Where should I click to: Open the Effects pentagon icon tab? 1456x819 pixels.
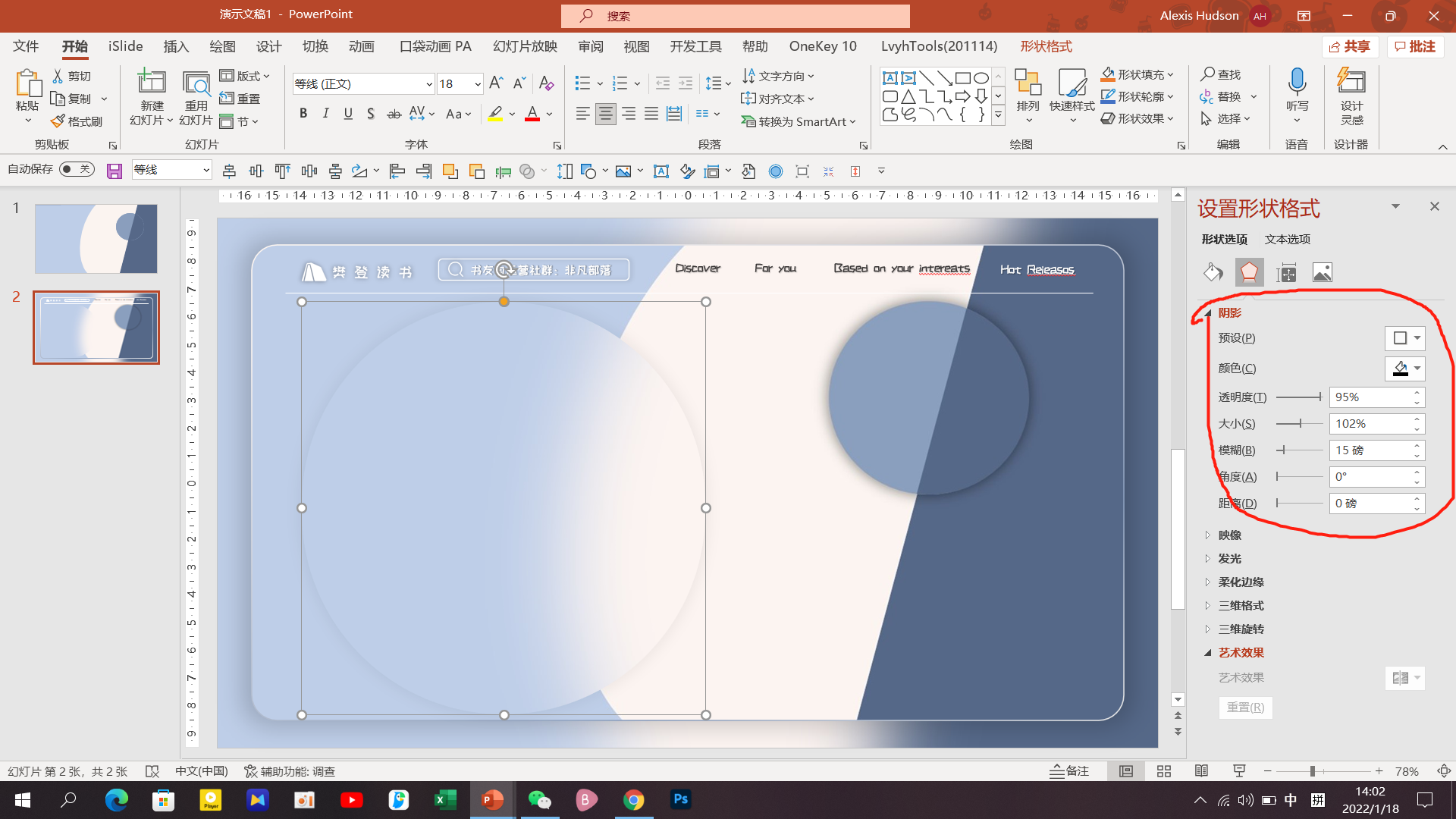pyautogui.click(x=1249, y=272)
